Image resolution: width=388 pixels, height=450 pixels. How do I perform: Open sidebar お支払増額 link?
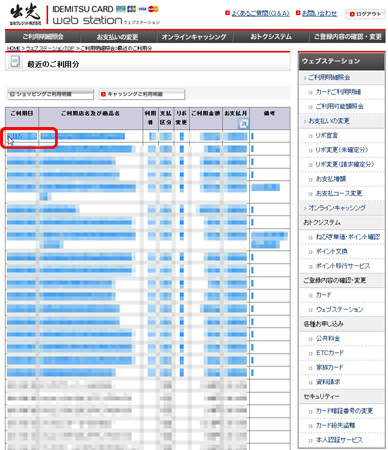point(331,179)
